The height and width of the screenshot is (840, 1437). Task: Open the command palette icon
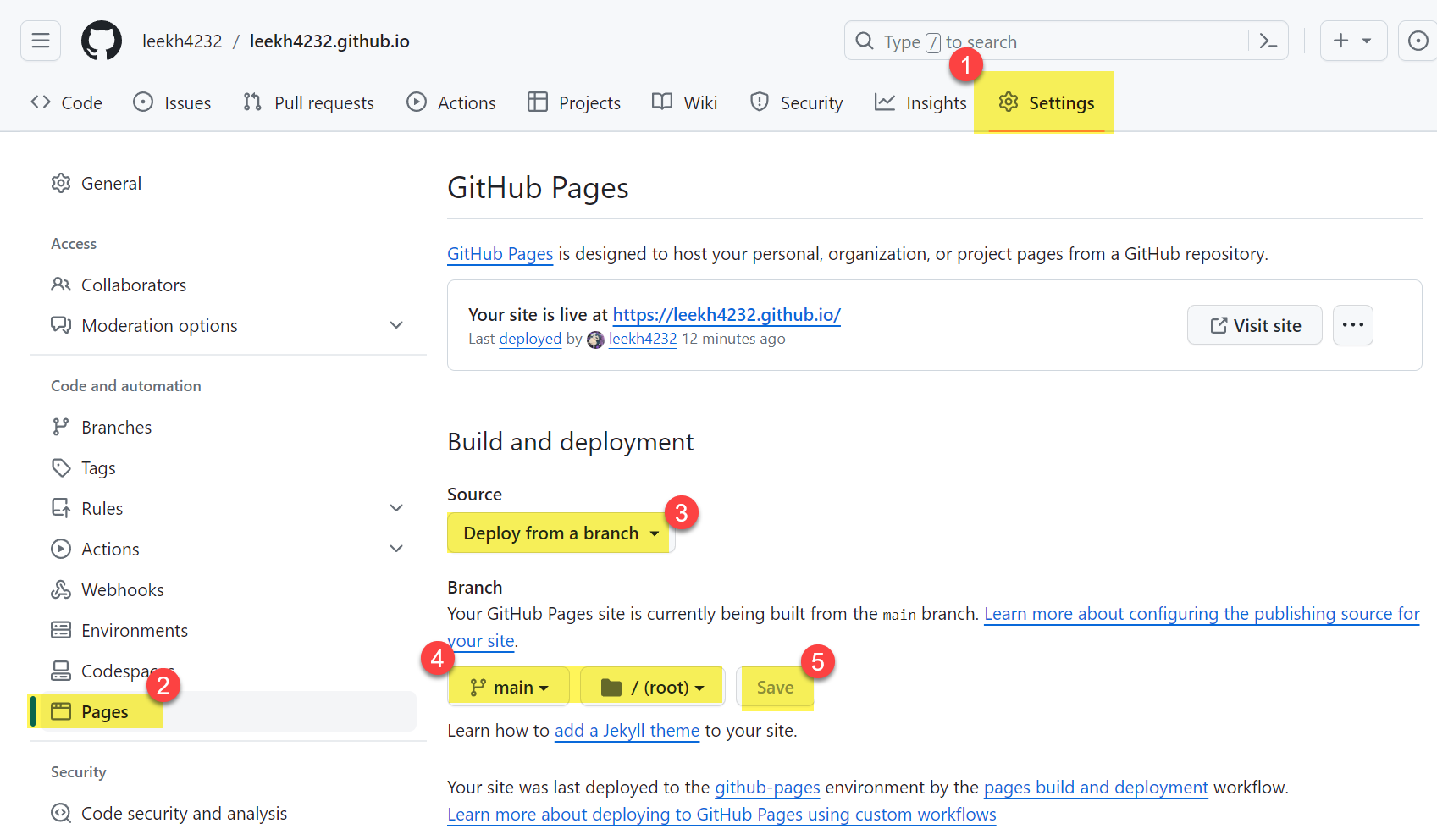pos(1268,41)
